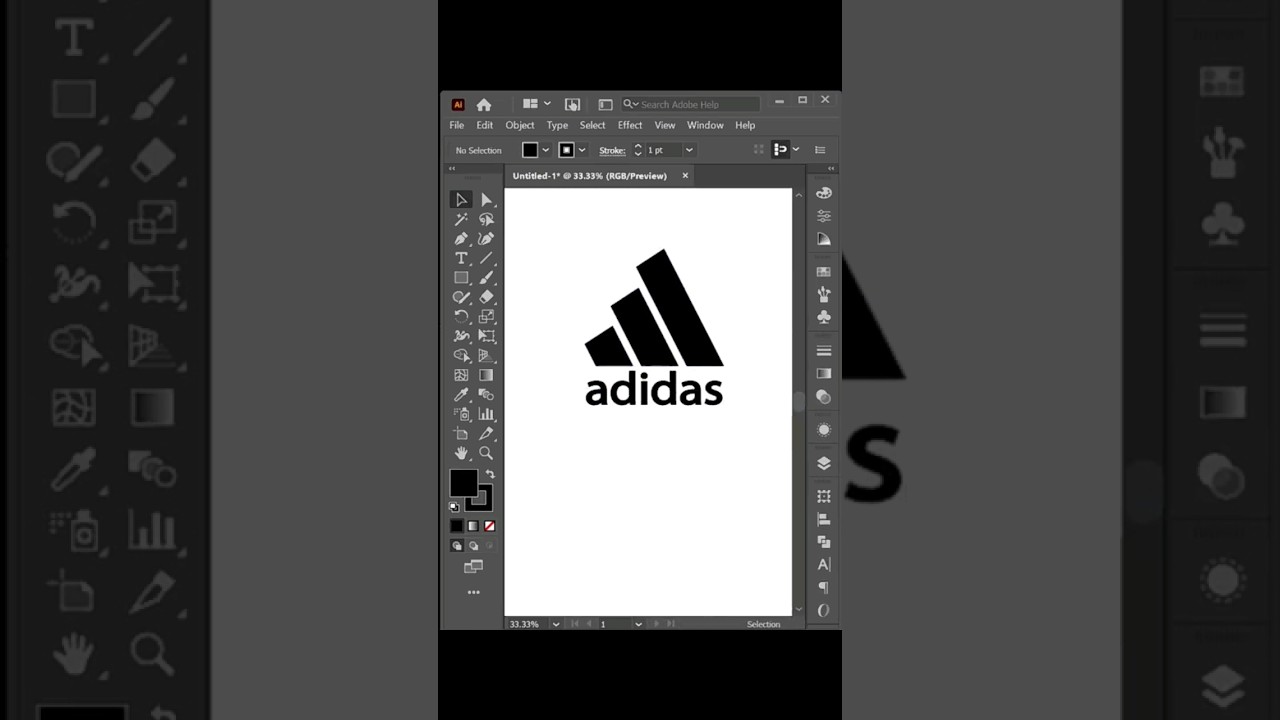Set paint mode to solid Color
The height and width of the screenshot is (720, 1280).
457,526
